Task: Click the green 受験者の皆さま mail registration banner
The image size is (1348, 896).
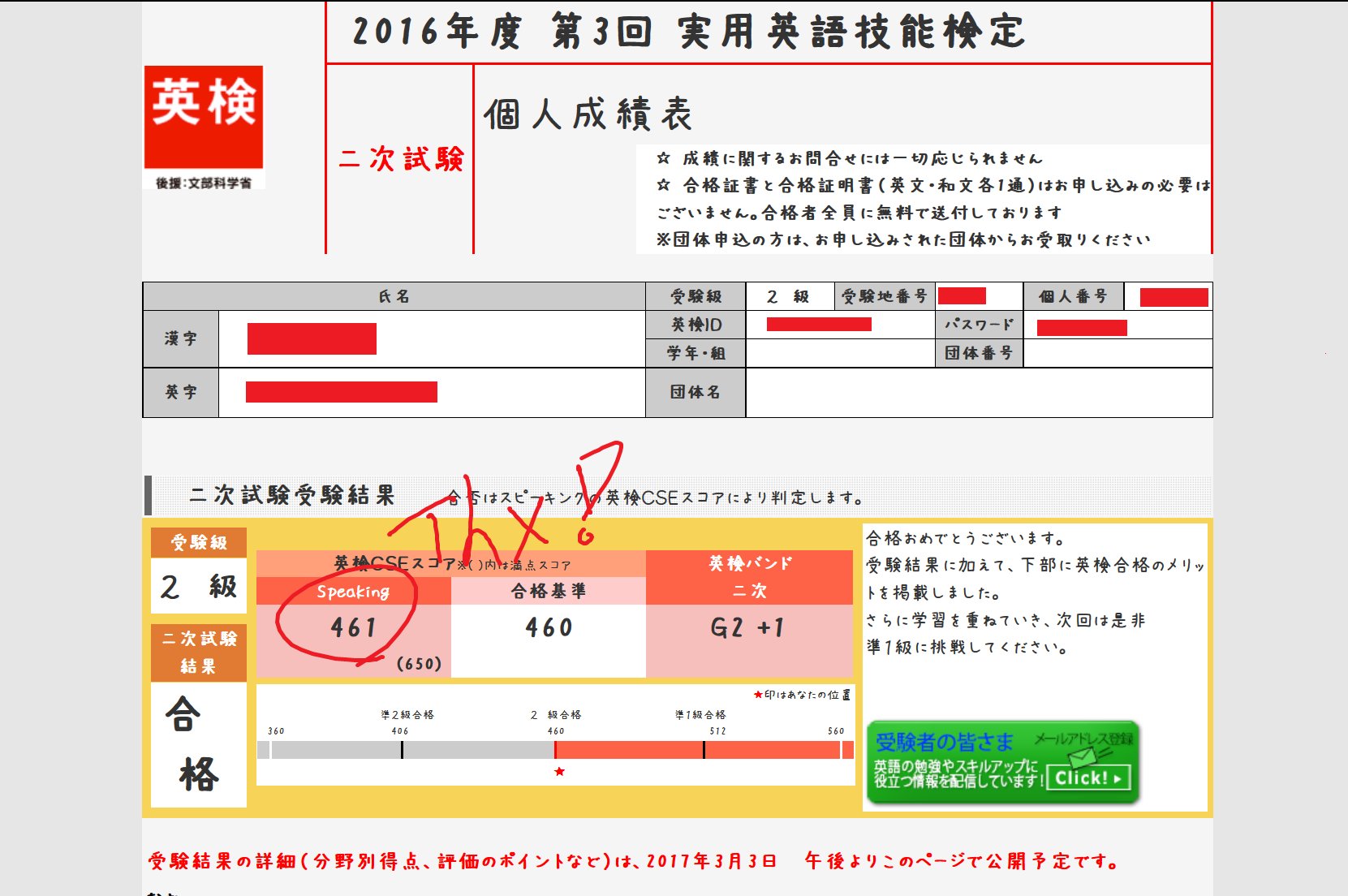Action: (1003, 762)
